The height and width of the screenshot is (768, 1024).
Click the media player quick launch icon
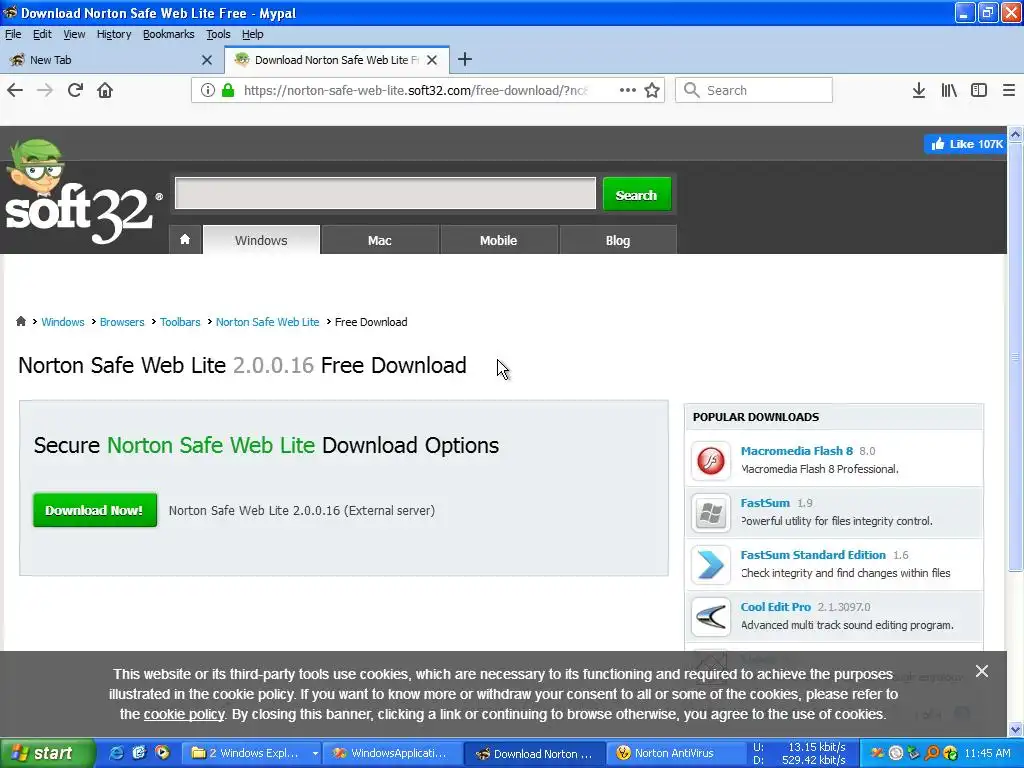coord(162,753)
